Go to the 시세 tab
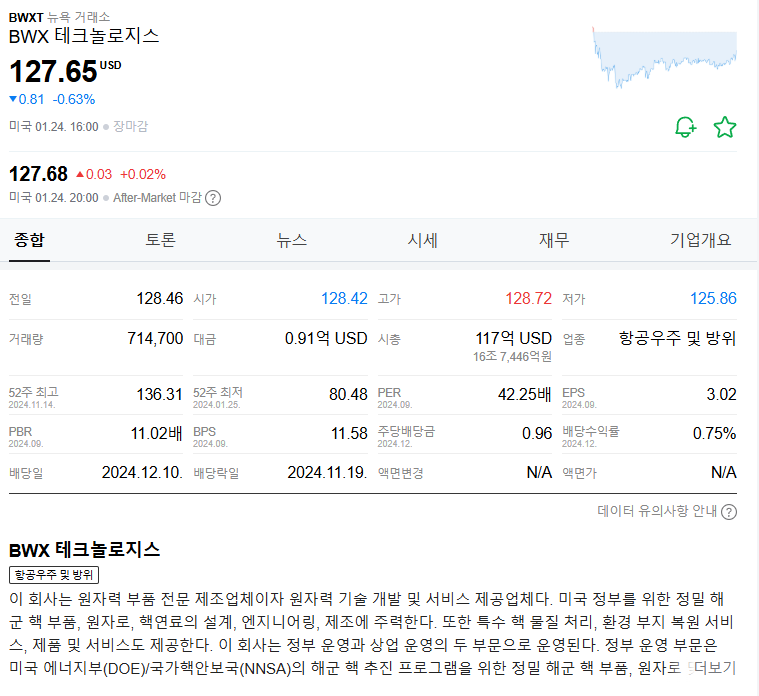 pyautogui.click(x=423, y=240)
